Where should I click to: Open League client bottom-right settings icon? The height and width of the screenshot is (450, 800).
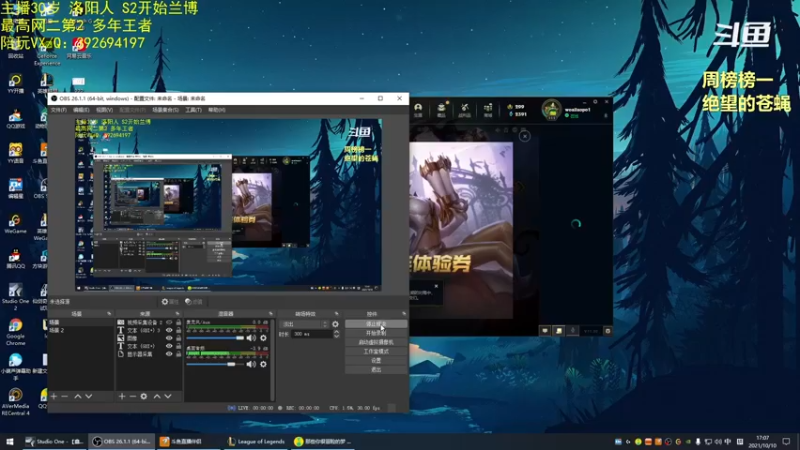[608, 331]
